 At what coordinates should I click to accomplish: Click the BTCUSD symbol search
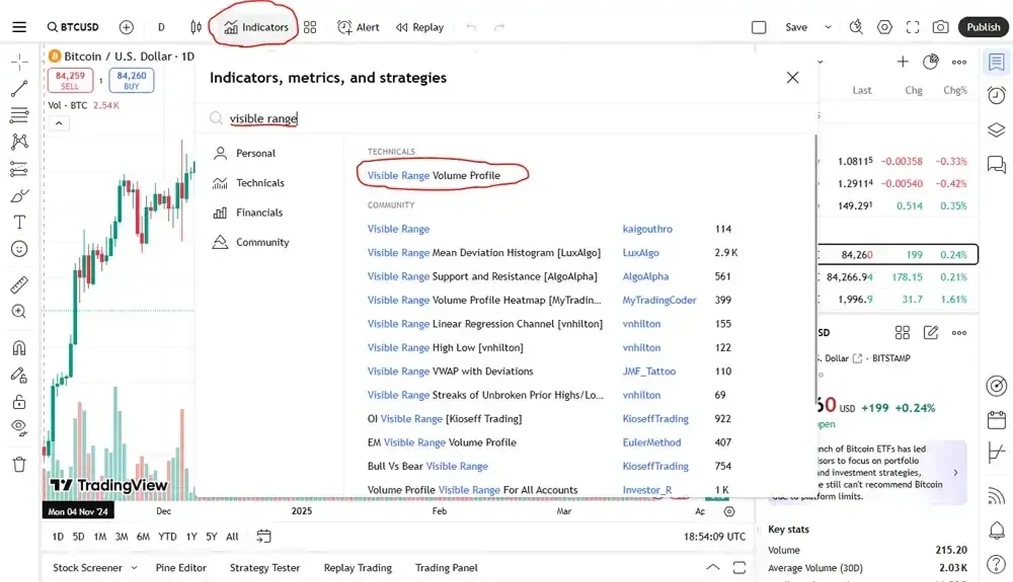(x=73, y=27)
